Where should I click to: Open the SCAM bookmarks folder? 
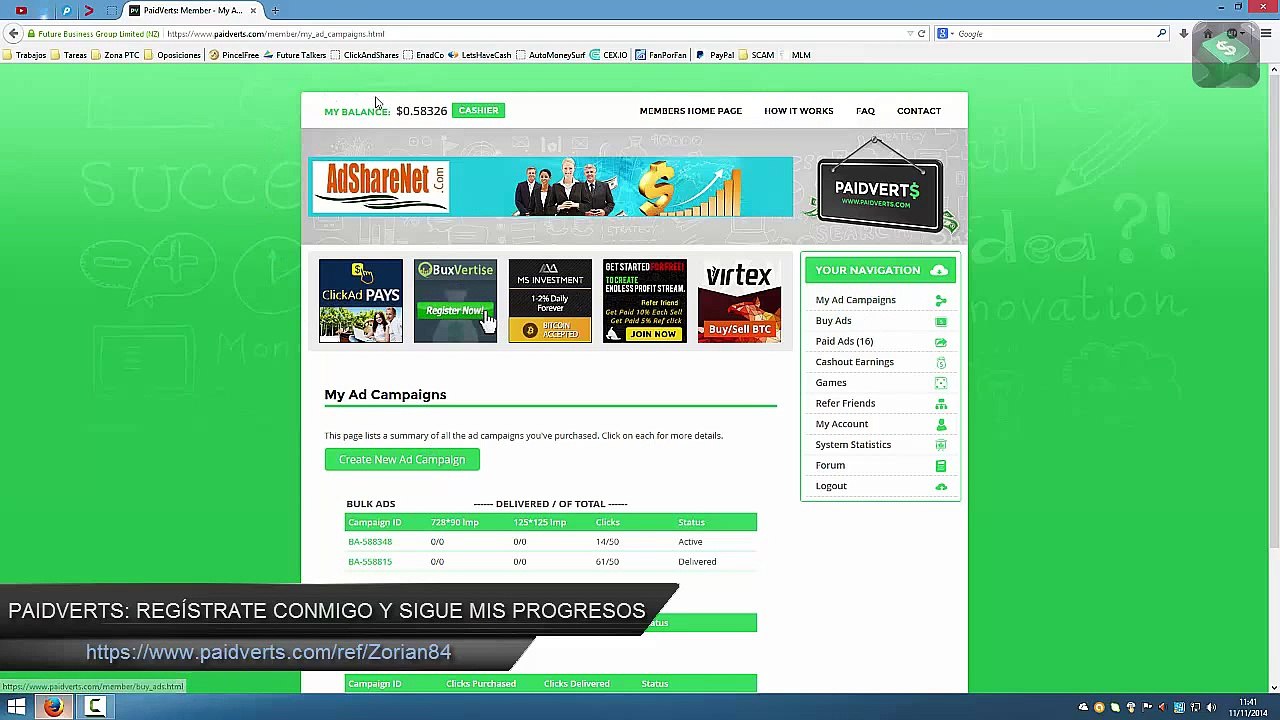(757, 55)
